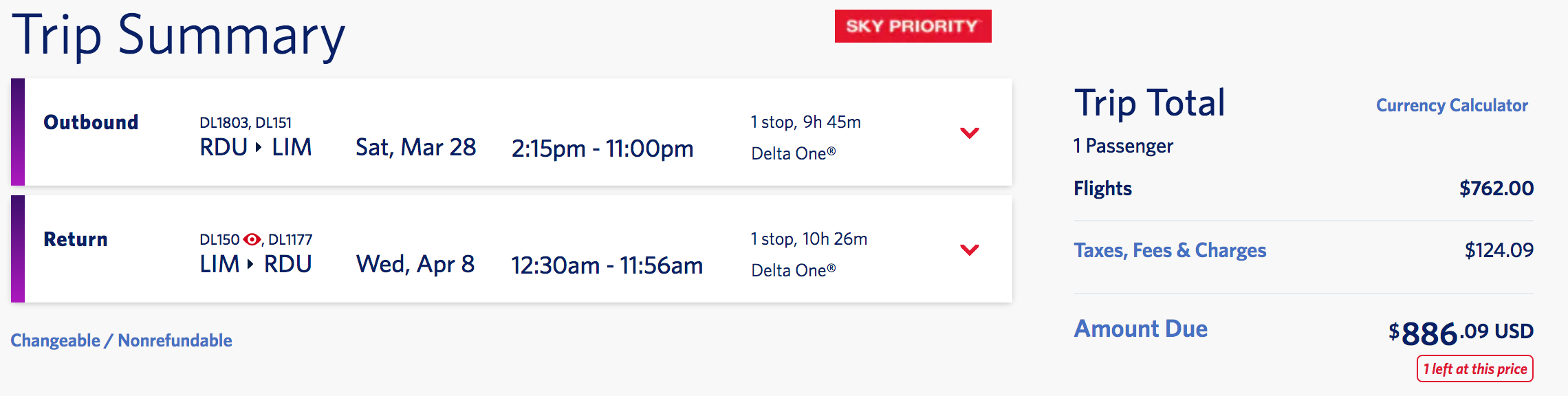Select the Outbound flight label
The height and width of the screenshot is (396, 1568).
(x=91, y=122)
